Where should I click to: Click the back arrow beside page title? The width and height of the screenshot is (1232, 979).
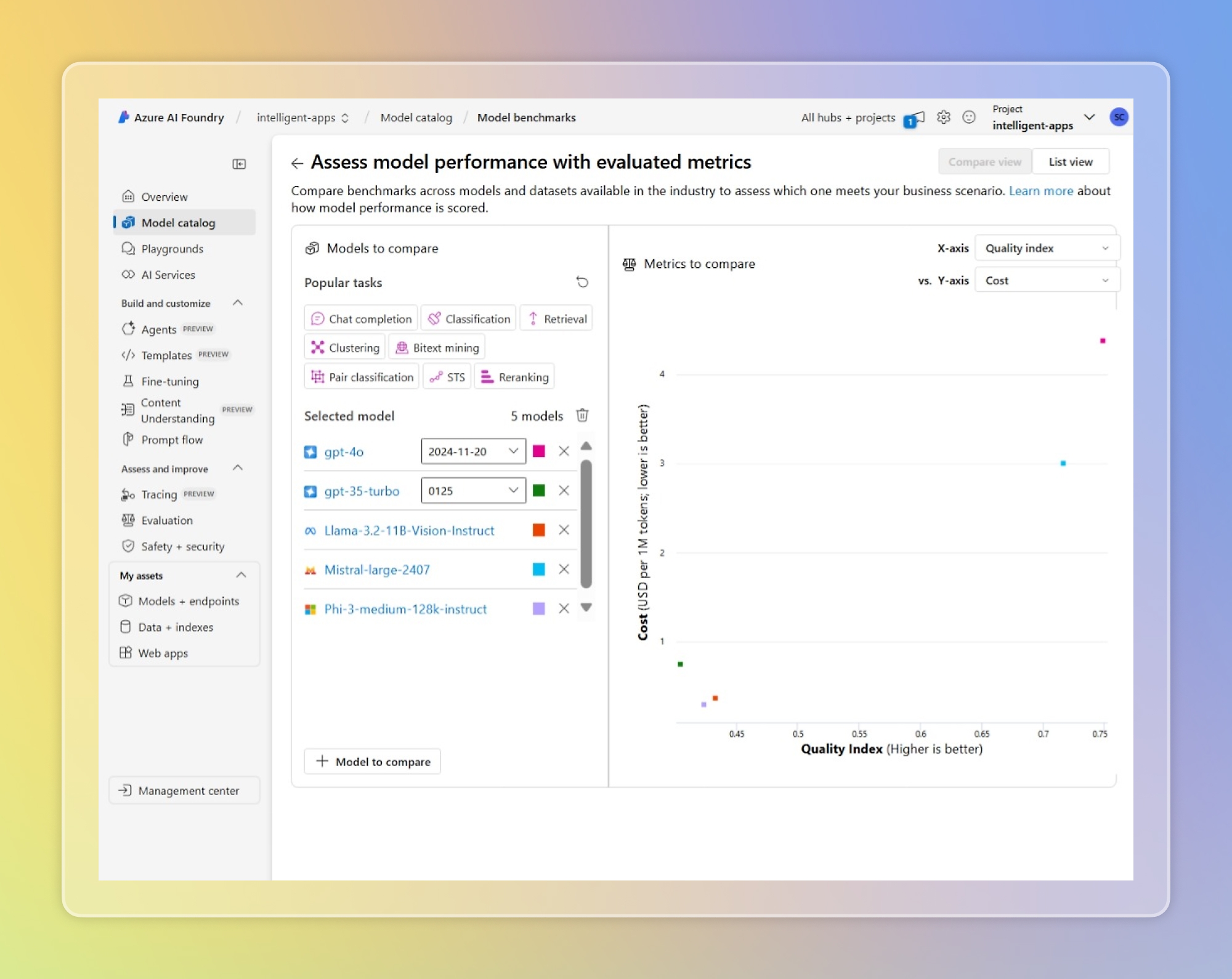(297, 163)
